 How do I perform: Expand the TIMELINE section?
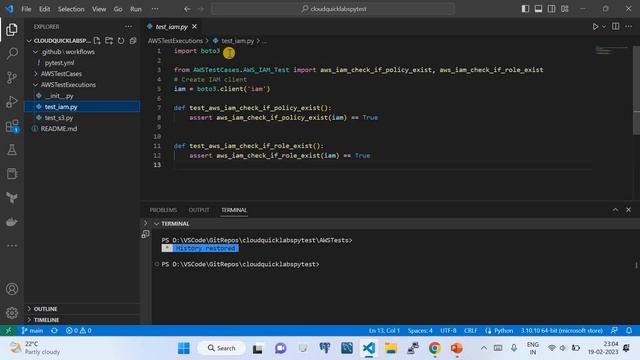[x=46, y=320]
